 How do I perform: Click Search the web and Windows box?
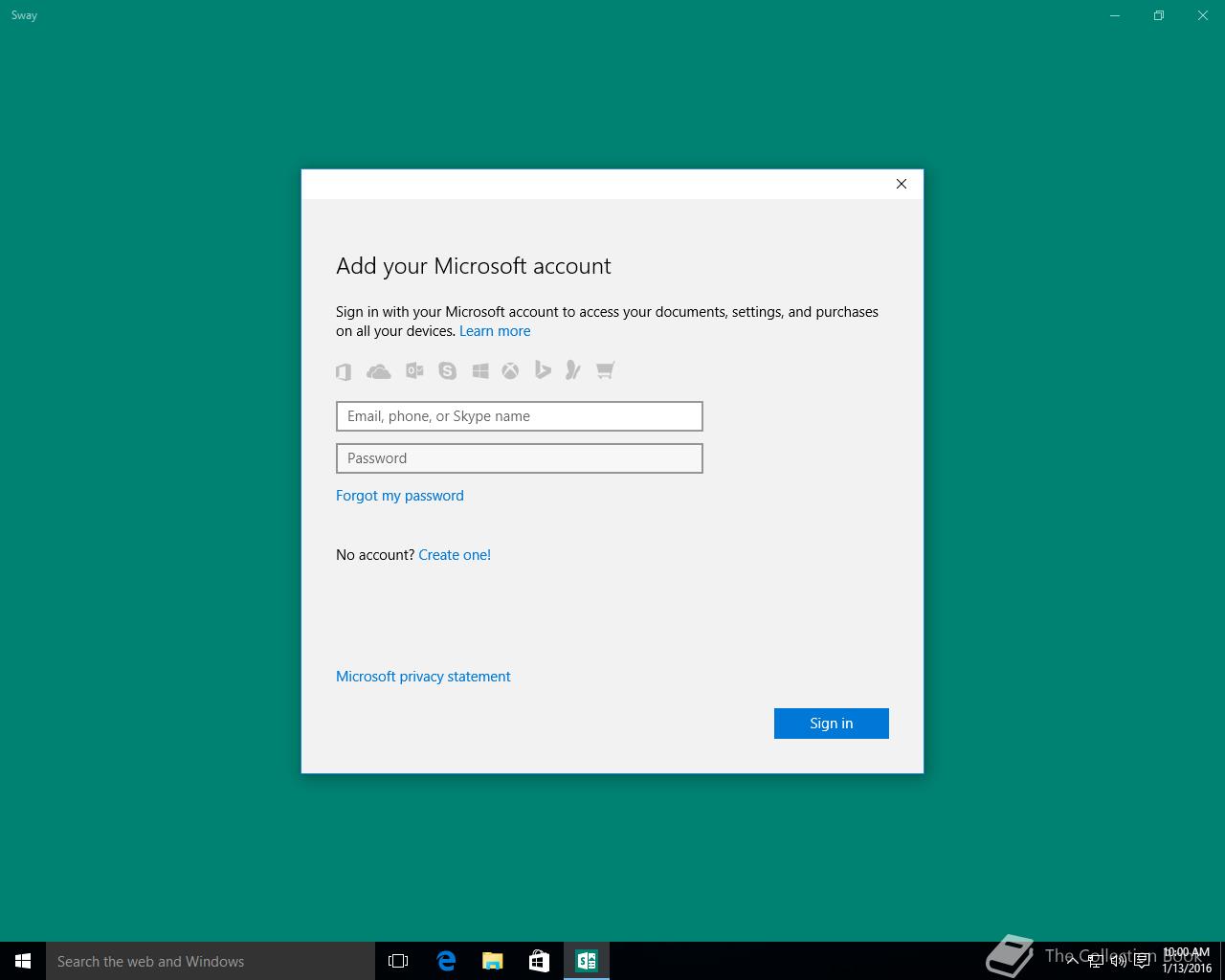211,961
